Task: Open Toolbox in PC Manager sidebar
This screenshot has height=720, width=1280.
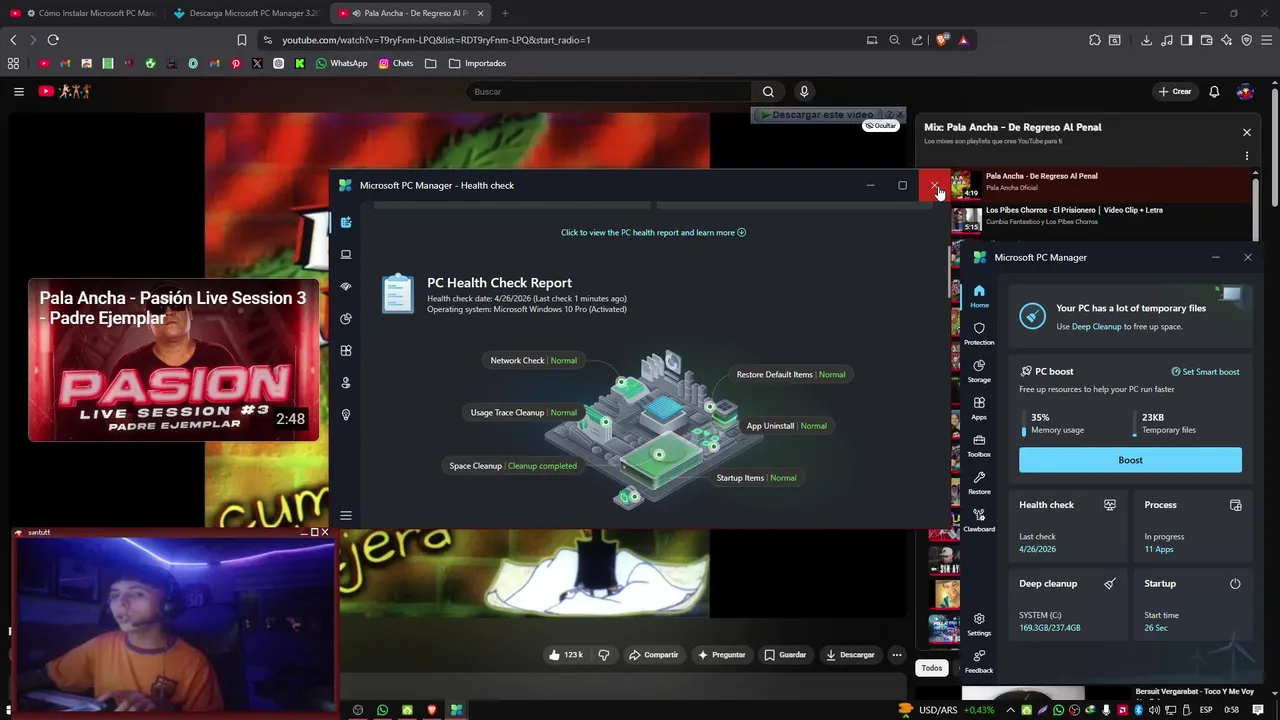Action: (979, 446)
